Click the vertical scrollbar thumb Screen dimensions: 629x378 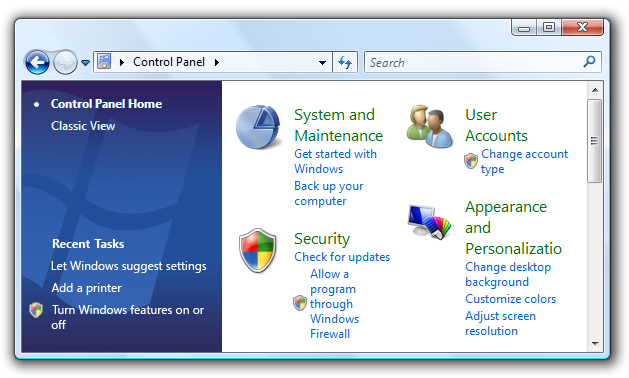[x=595, y=141]
